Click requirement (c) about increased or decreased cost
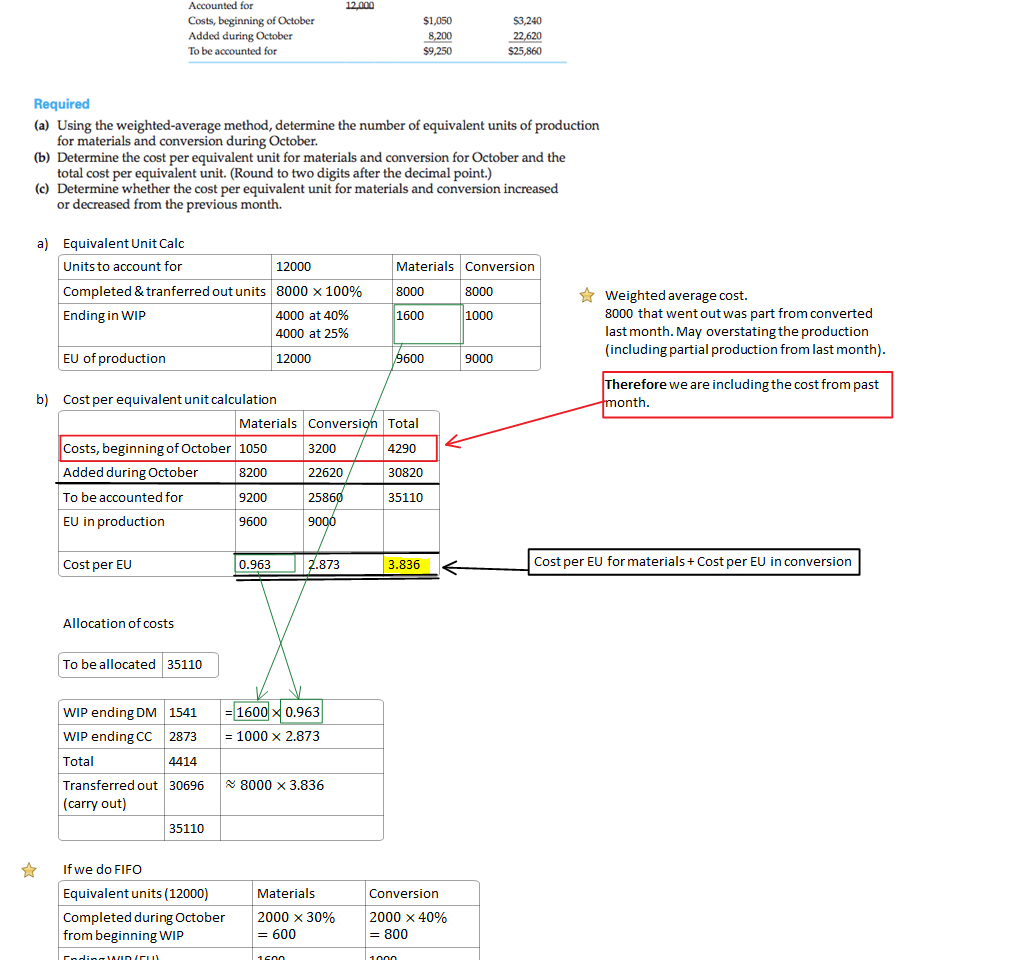1029x960 pixels. click(297, 197)
